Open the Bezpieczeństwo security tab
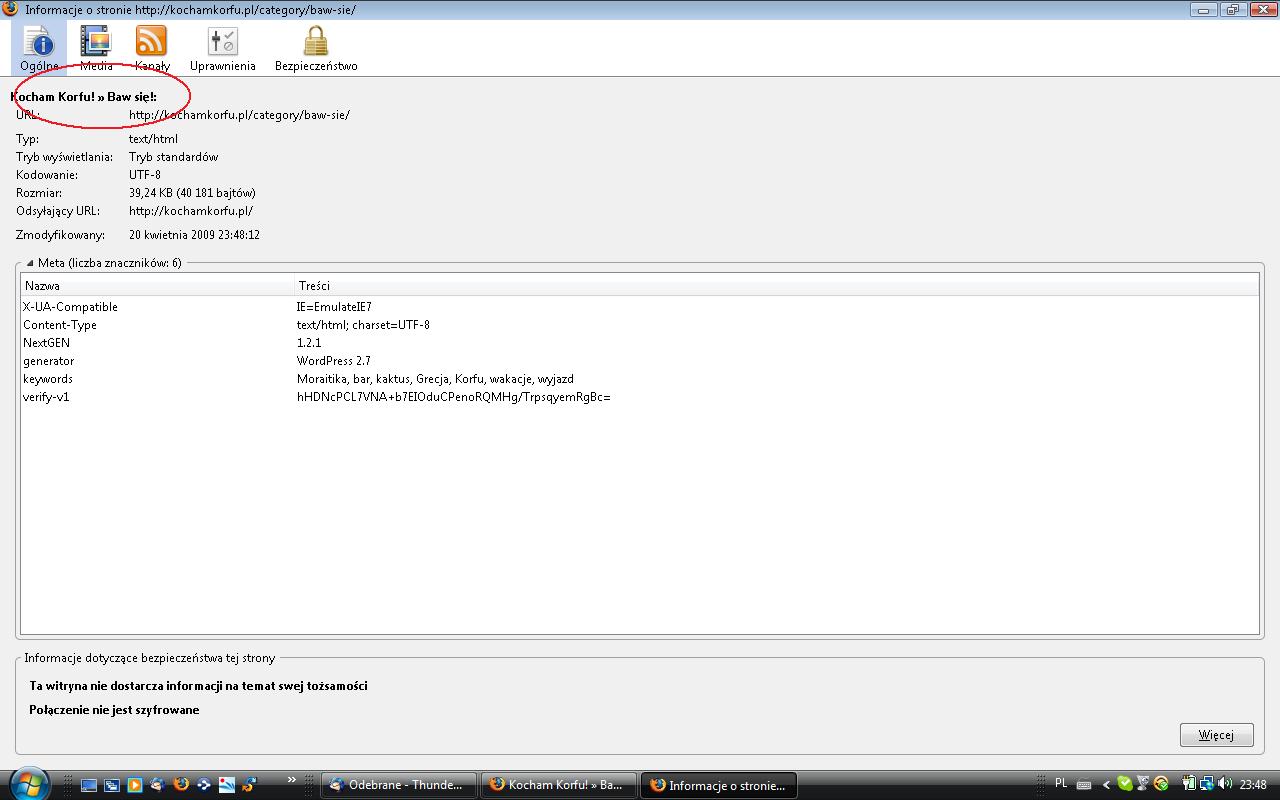Image resolution: width=1280 pixels, height=800 pixels. 316,48
